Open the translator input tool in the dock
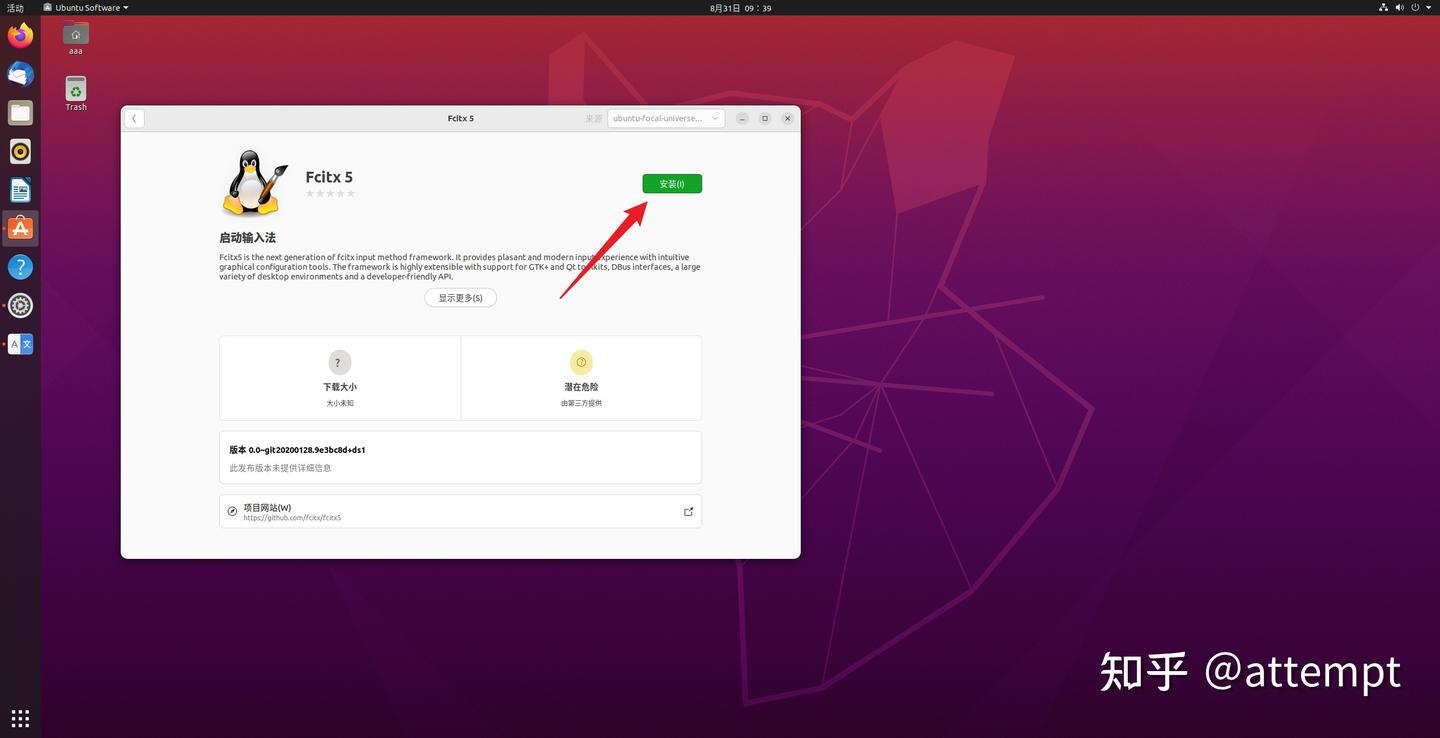Viewport: 1440px width, 738px height. click(x=20, y=344)
